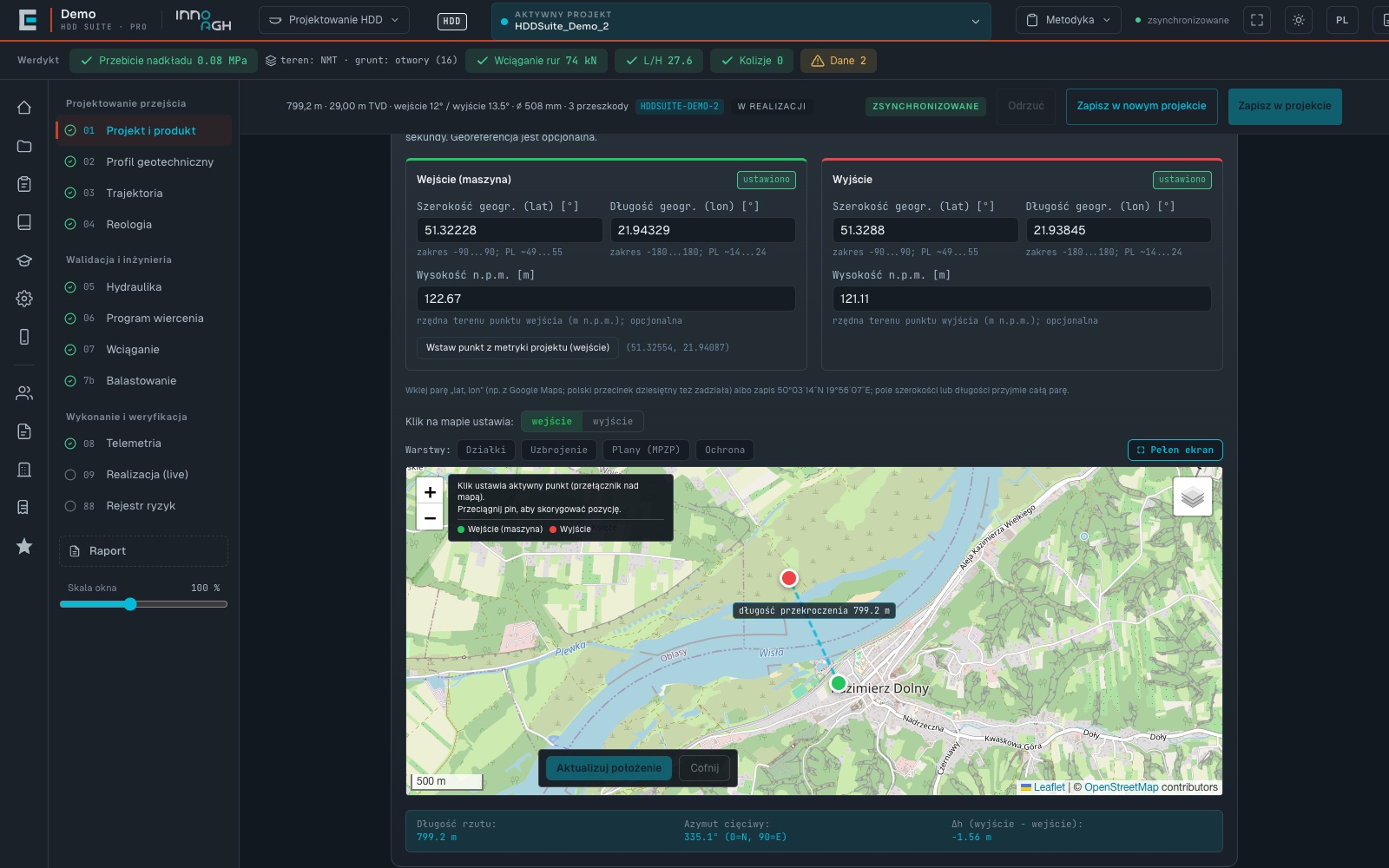Open step 07 Wciąganie

(144, 349)
